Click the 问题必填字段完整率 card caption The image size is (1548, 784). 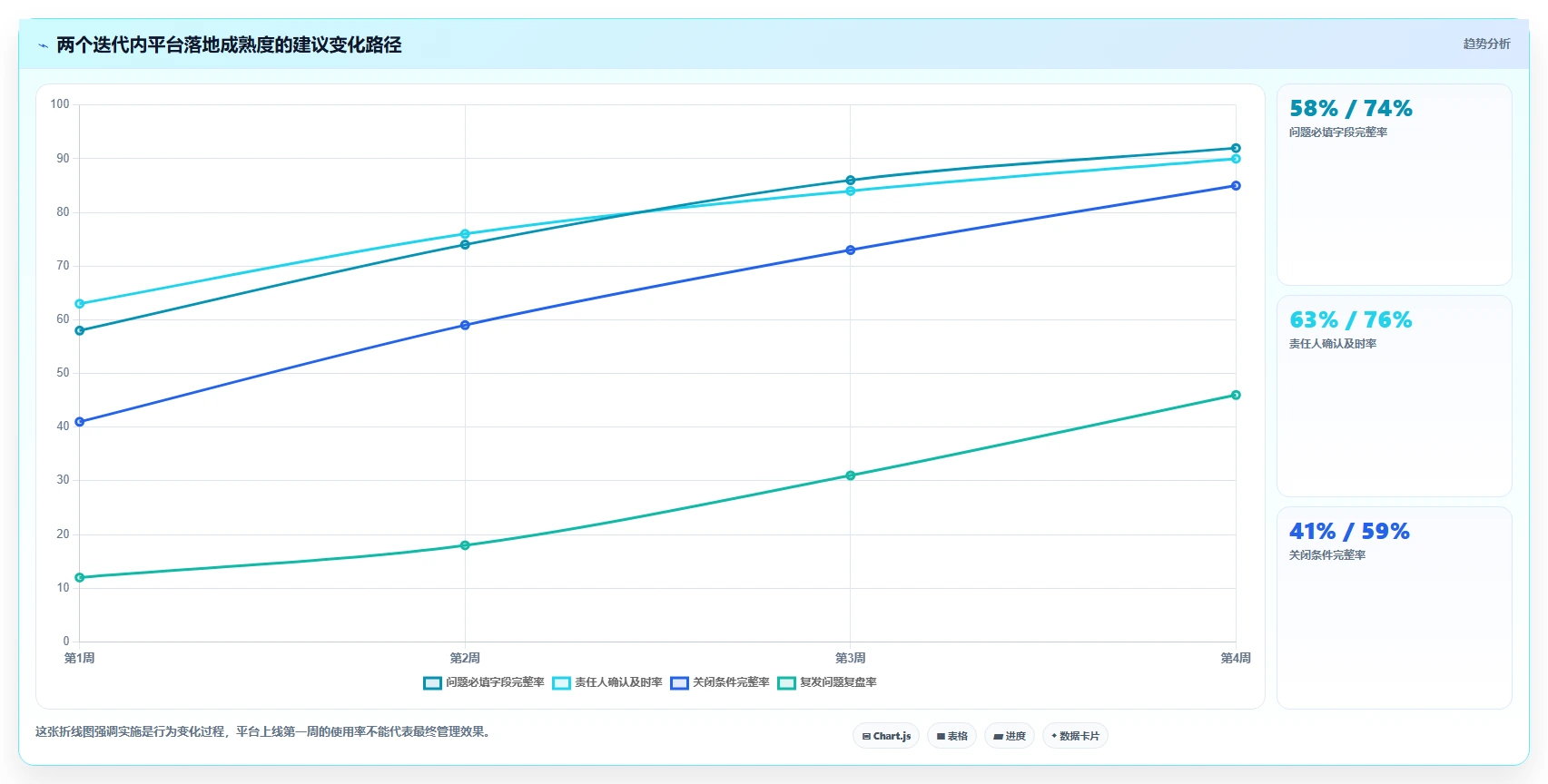[1338, 132]
